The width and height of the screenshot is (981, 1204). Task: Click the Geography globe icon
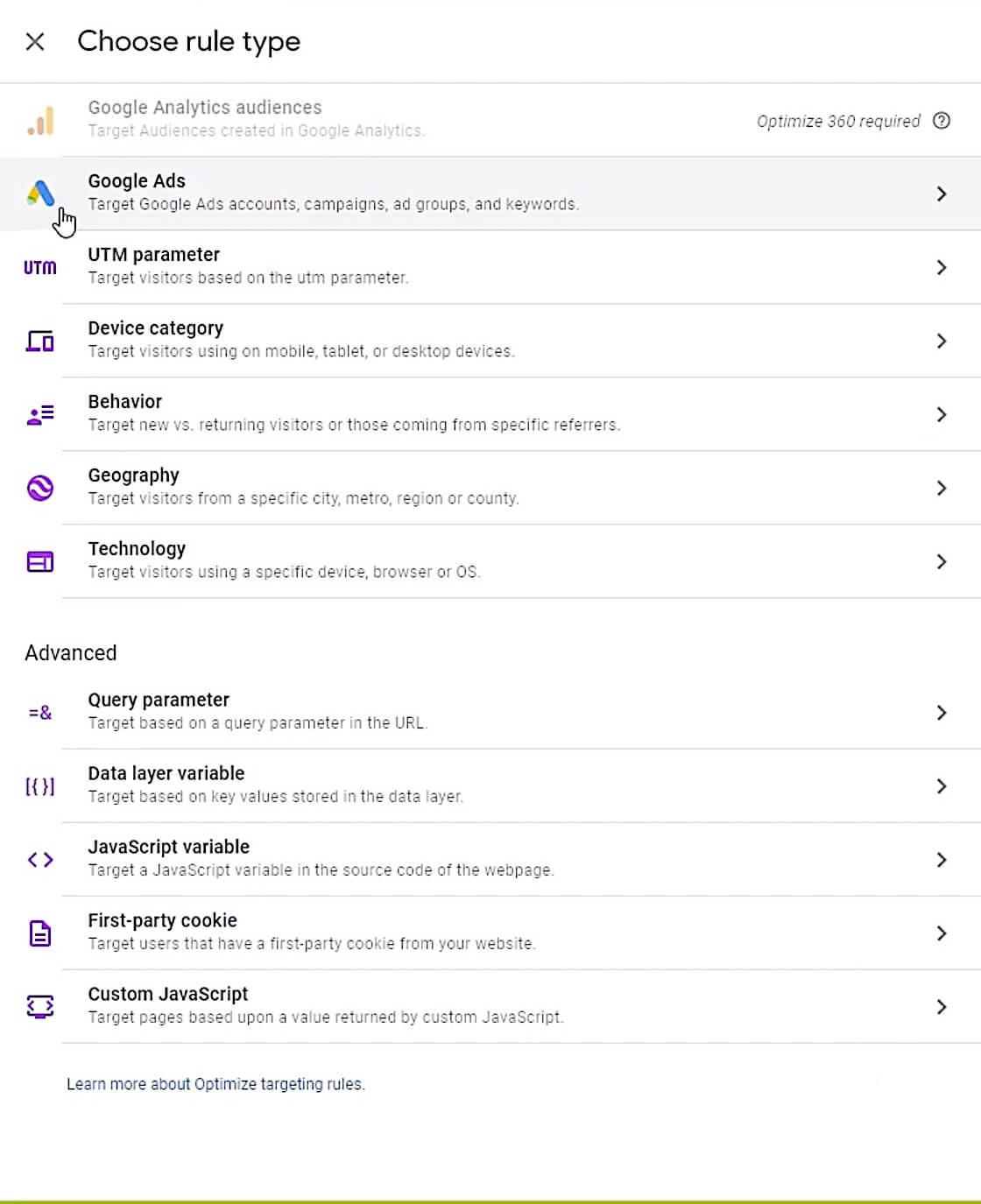pos(40,488)
